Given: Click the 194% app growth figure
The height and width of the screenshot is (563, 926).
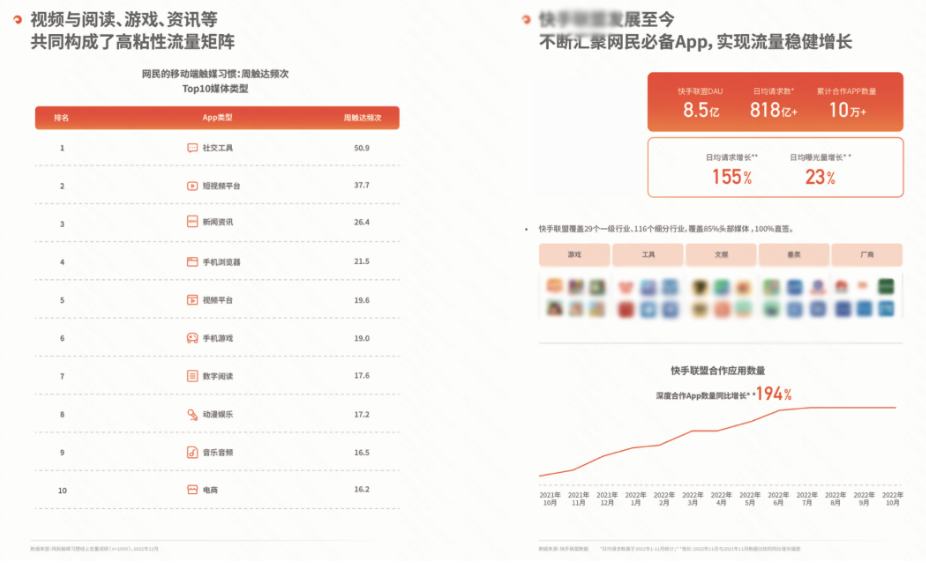Looking at the screenshot, I should (x=774, y=393).
